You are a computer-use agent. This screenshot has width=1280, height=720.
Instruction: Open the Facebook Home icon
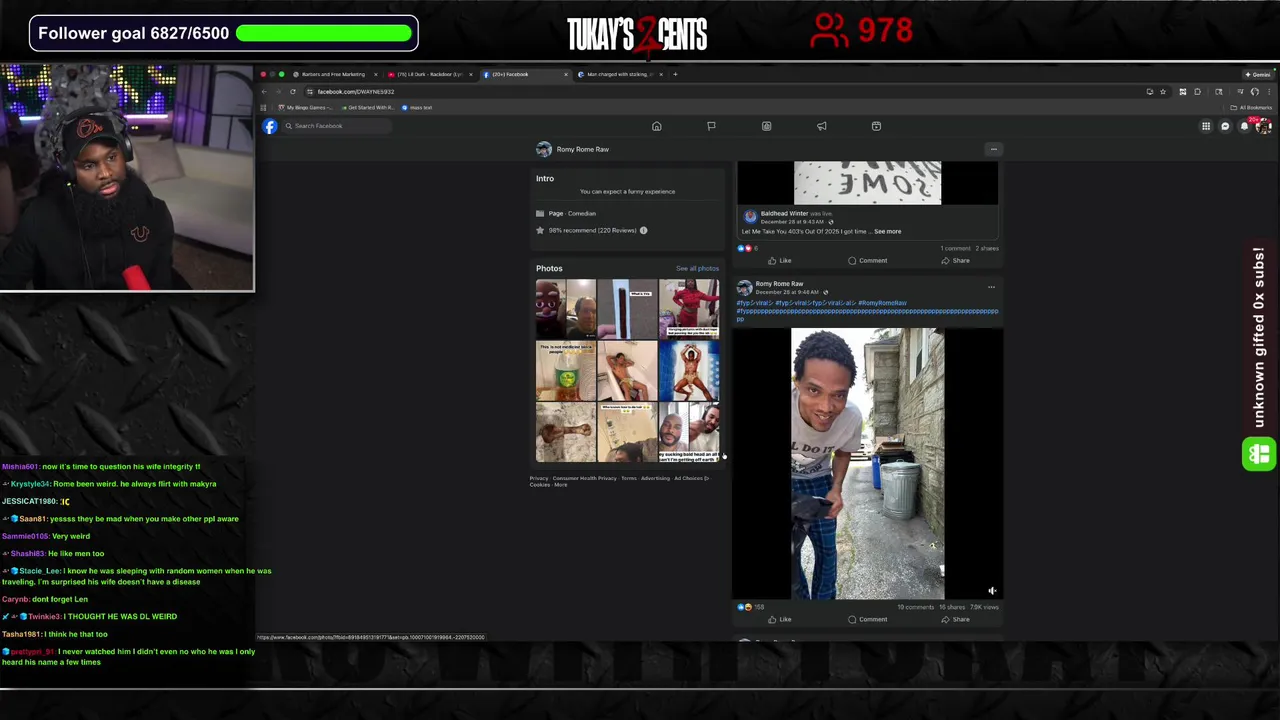[657, 126]
